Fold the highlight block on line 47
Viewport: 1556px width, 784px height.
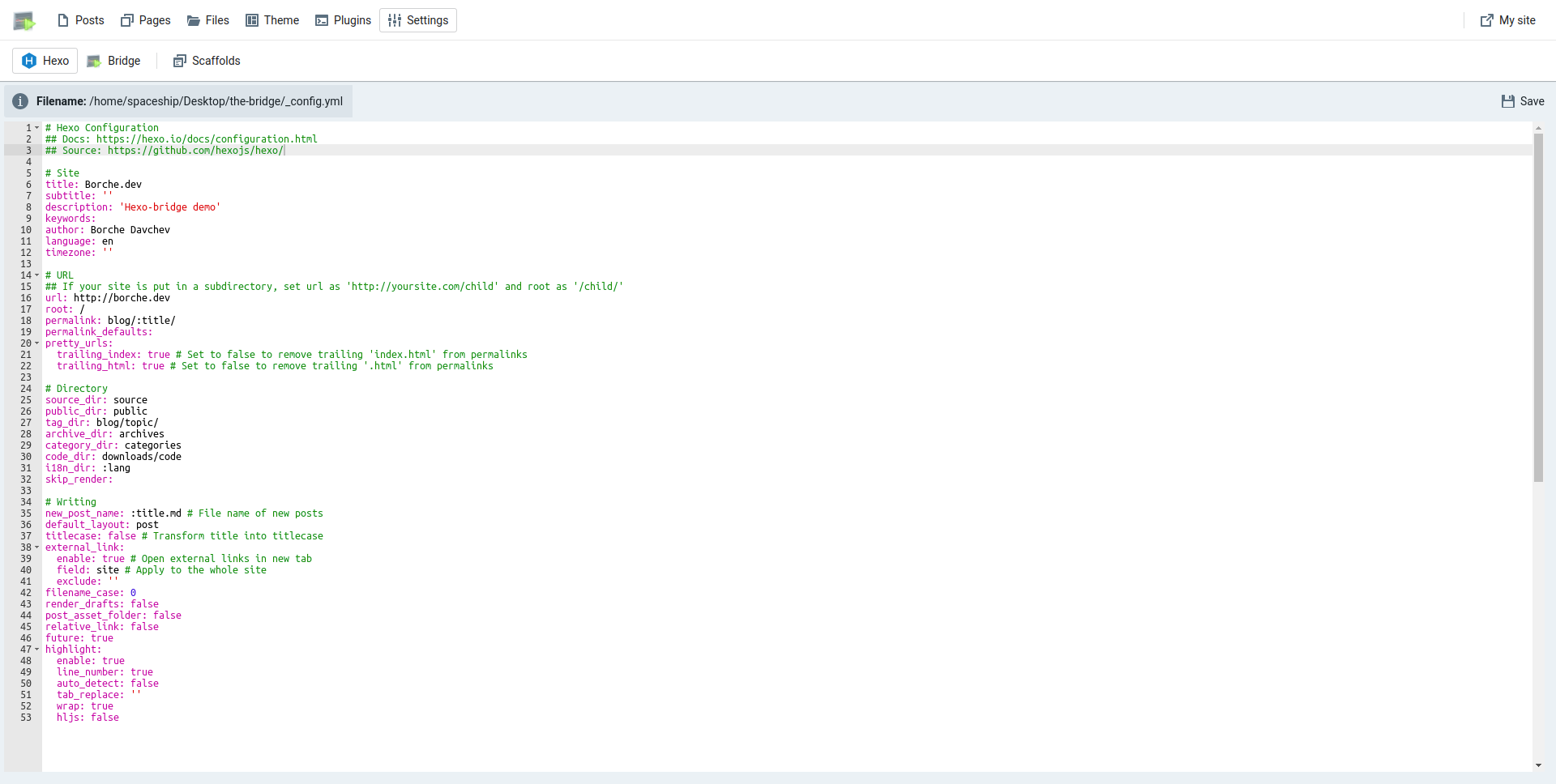tap(37, 650)
